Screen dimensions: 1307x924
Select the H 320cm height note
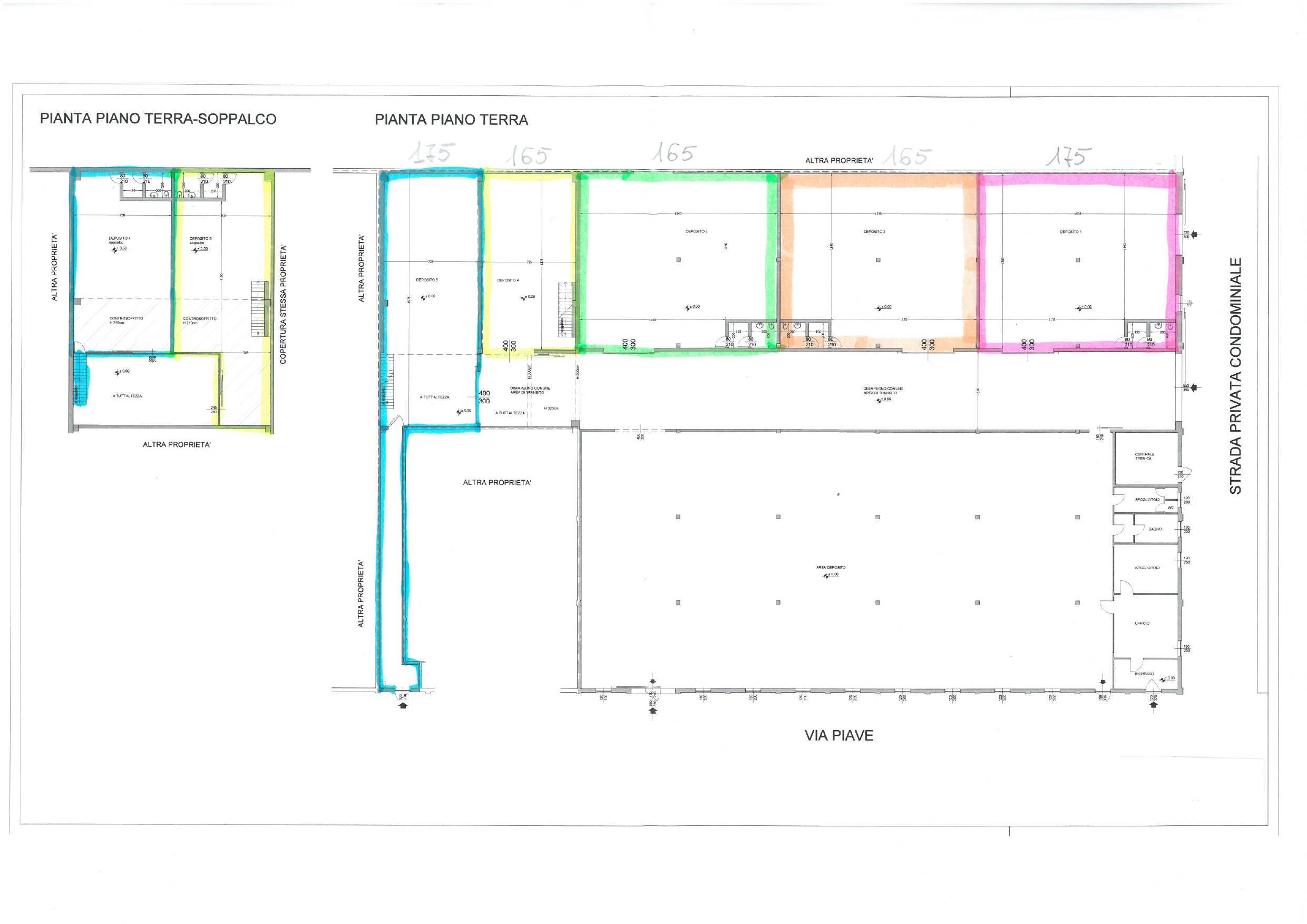point(551,408)
